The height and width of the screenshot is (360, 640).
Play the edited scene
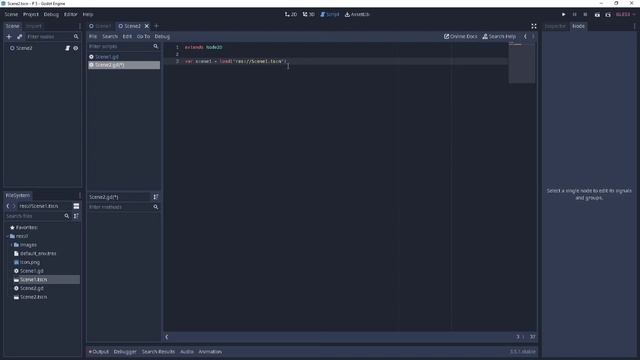597,14
